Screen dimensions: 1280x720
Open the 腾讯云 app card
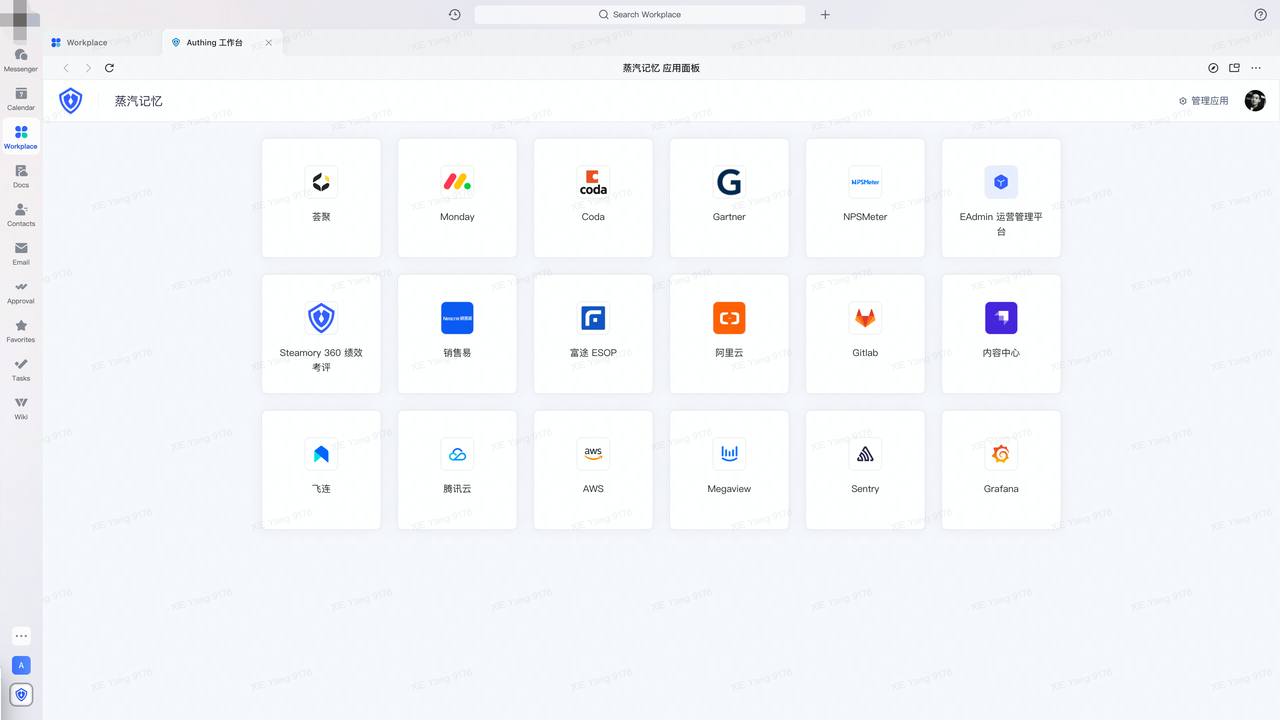coord(457,470)
